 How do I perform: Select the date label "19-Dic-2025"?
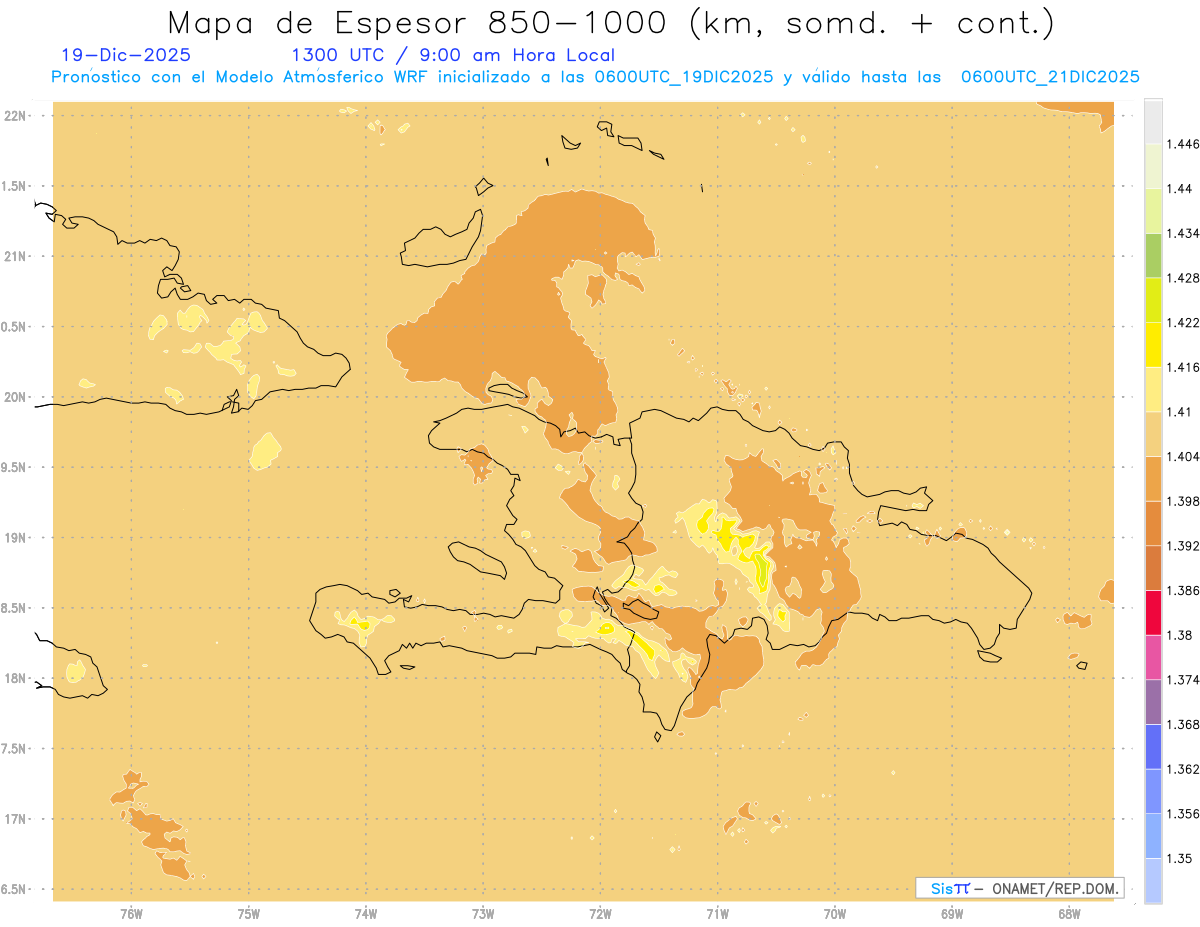click(126, 55)
